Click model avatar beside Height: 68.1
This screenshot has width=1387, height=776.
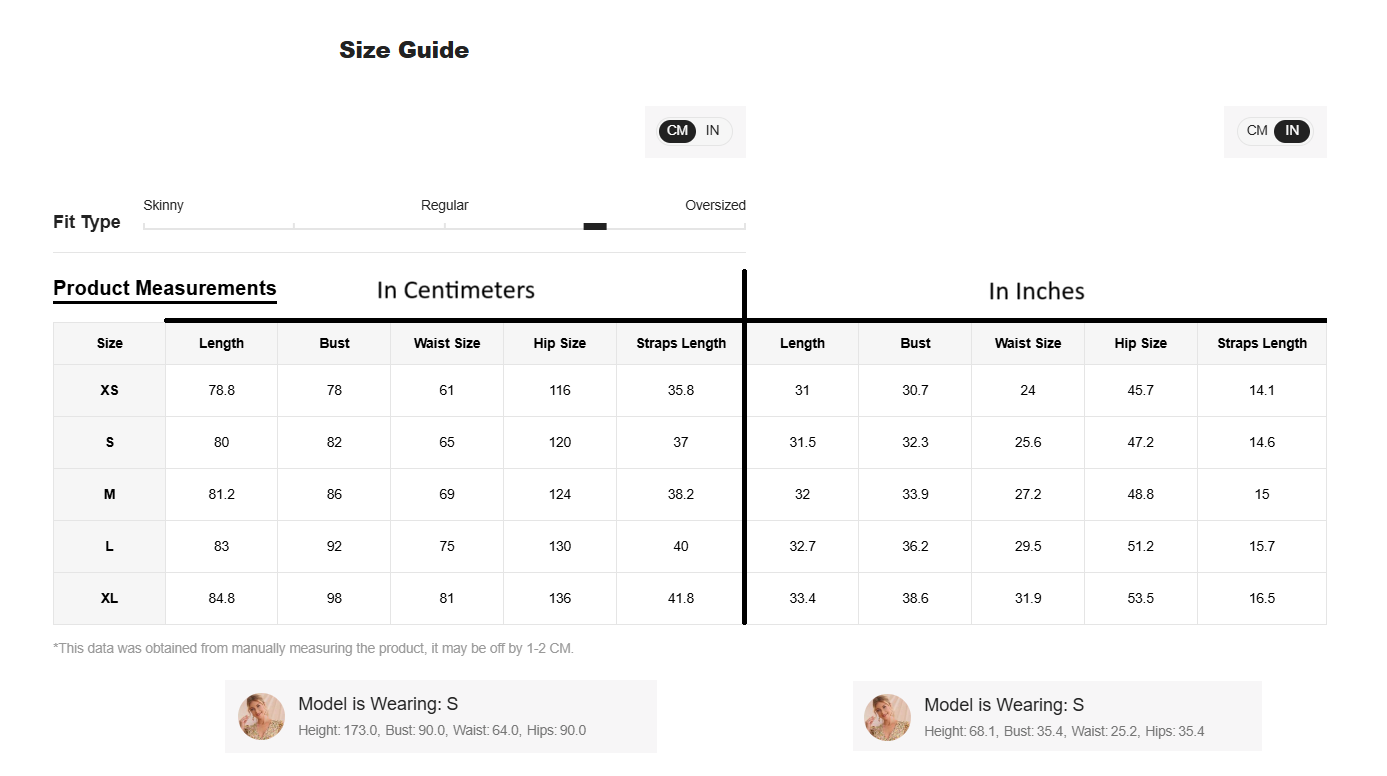coord(887,717)
